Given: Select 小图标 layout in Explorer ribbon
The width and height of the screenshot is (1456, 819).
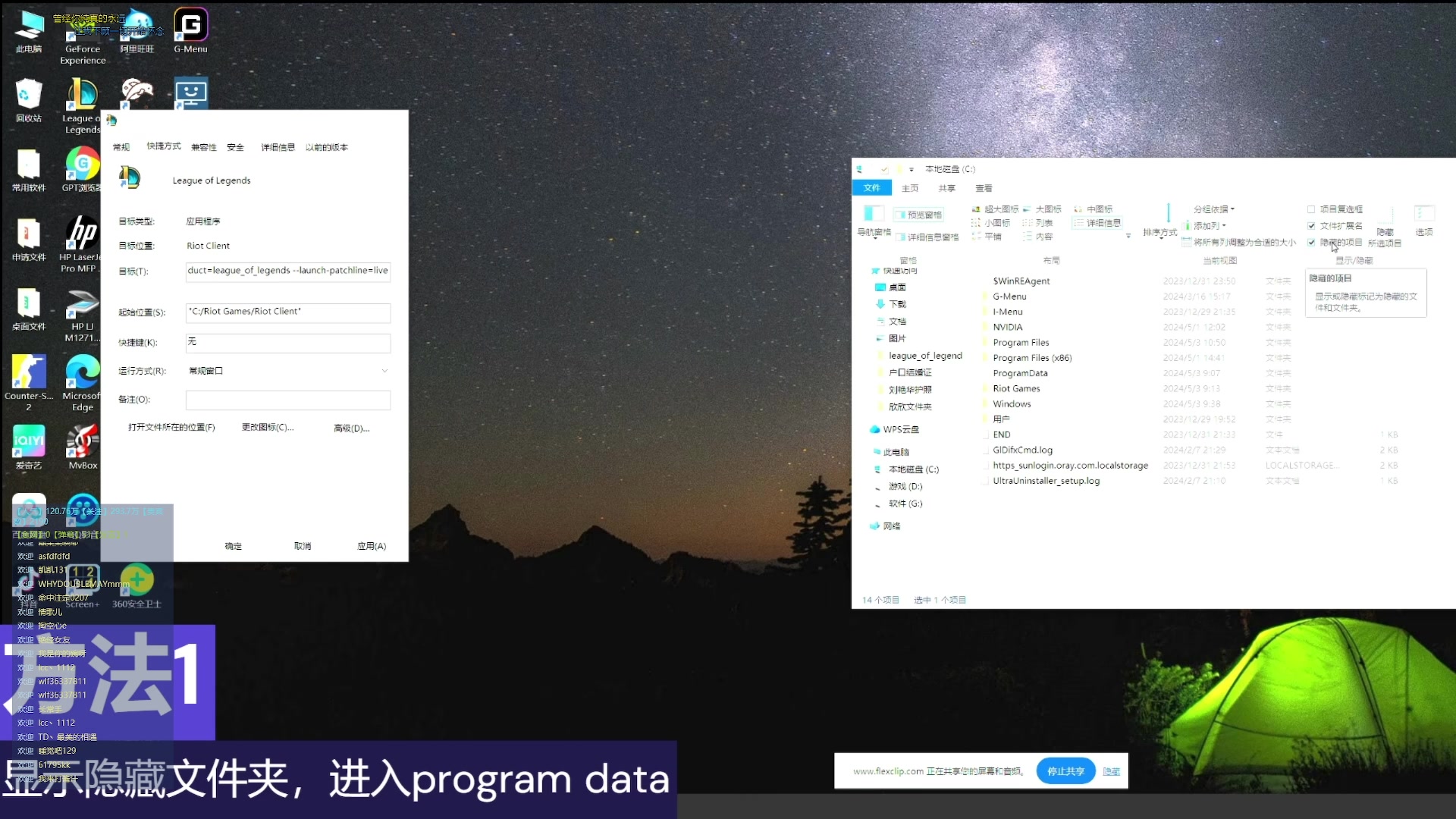Looking at the screenshot, I should 990,223.
